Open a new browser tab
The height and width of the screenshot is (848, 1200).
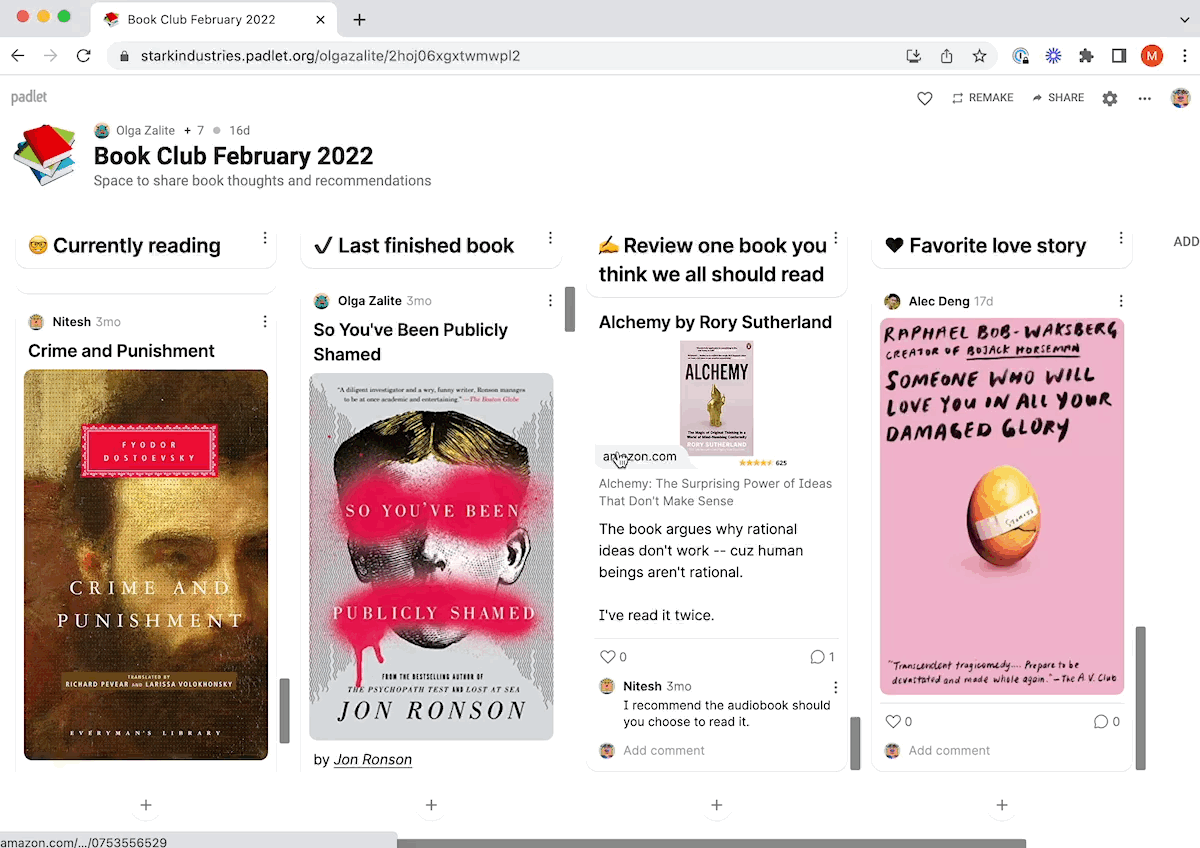tap(360, 20)
